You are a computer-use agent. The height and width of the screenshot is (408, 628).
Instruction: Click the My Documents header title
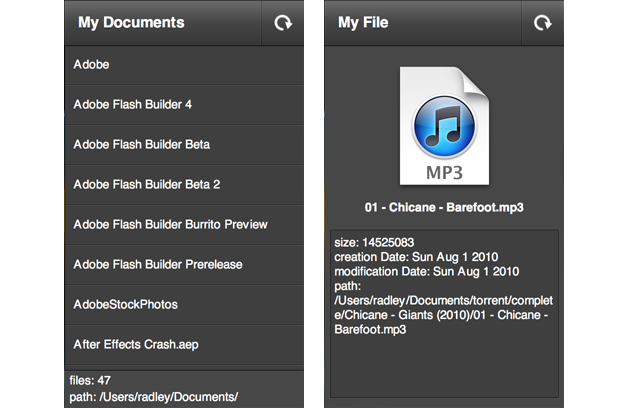(131, 22)
